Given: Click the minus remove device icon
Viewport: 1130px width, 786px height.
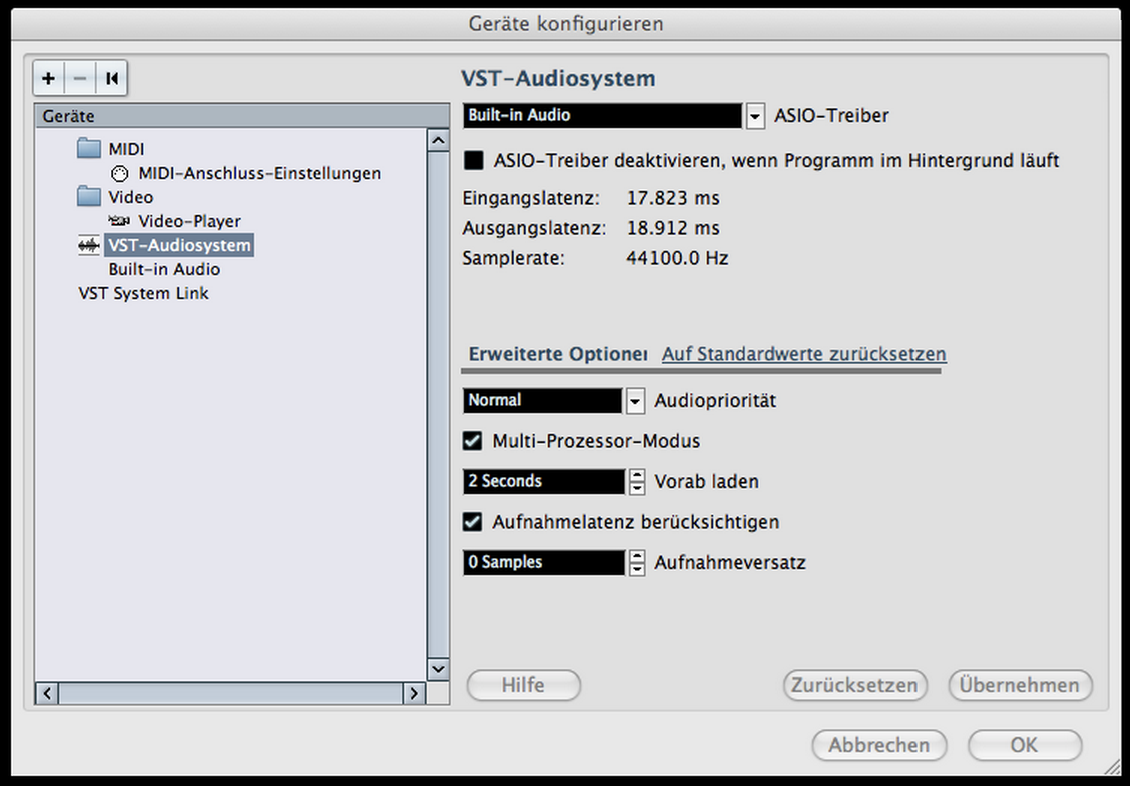Looking at the screenshot, I should [x=80, y=78].
